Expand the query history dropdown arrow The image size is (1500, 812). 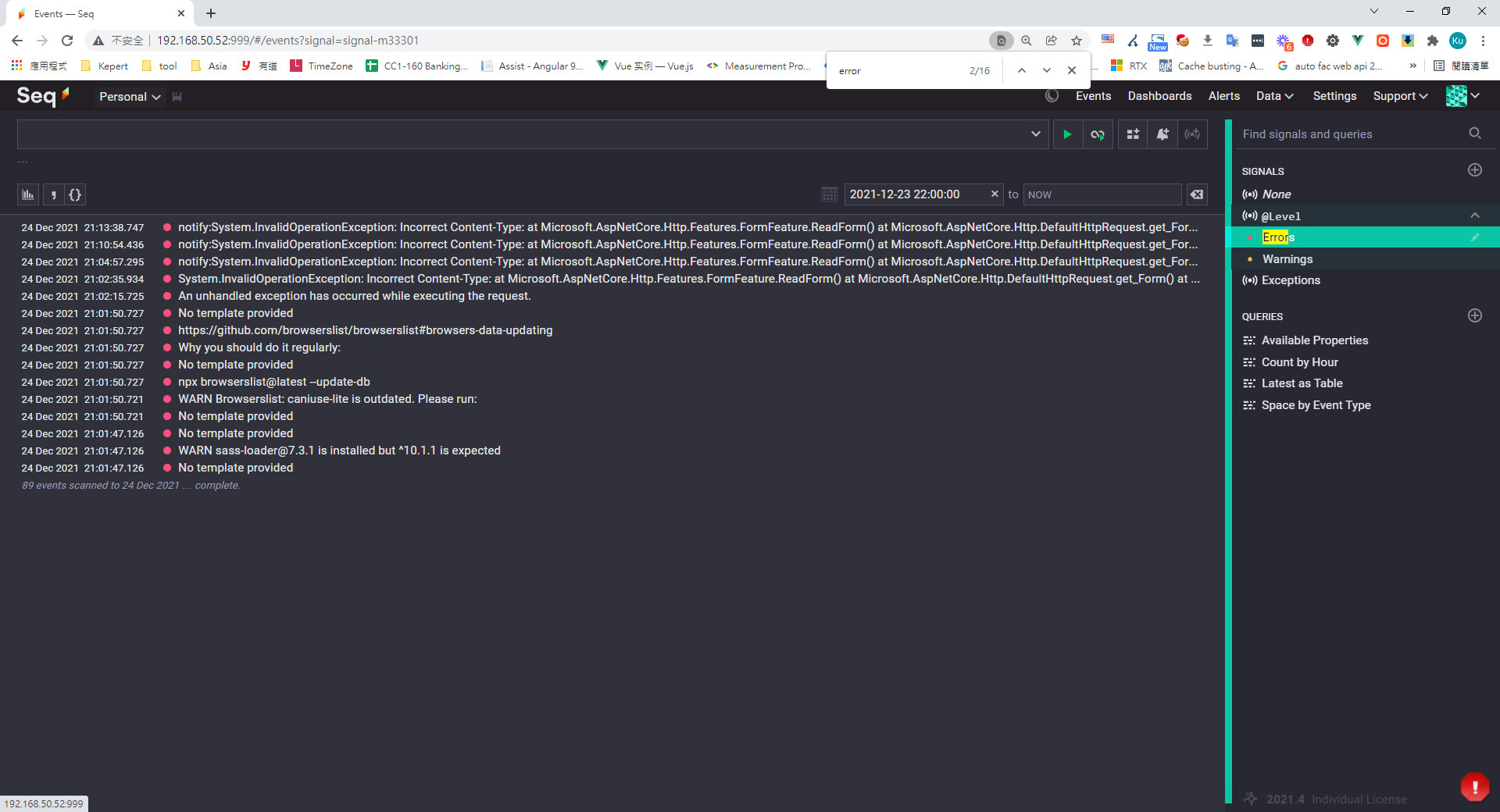1035,134
